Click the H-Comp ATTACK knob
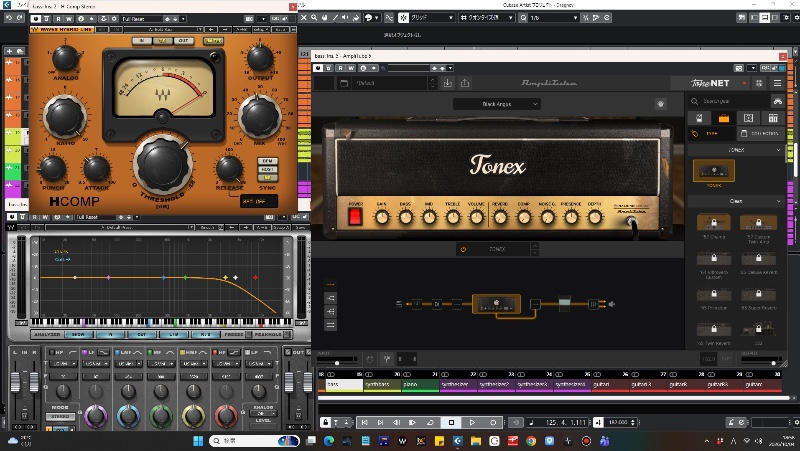The width and height of the screenshot is (800, 451). (x=96, y=168)
